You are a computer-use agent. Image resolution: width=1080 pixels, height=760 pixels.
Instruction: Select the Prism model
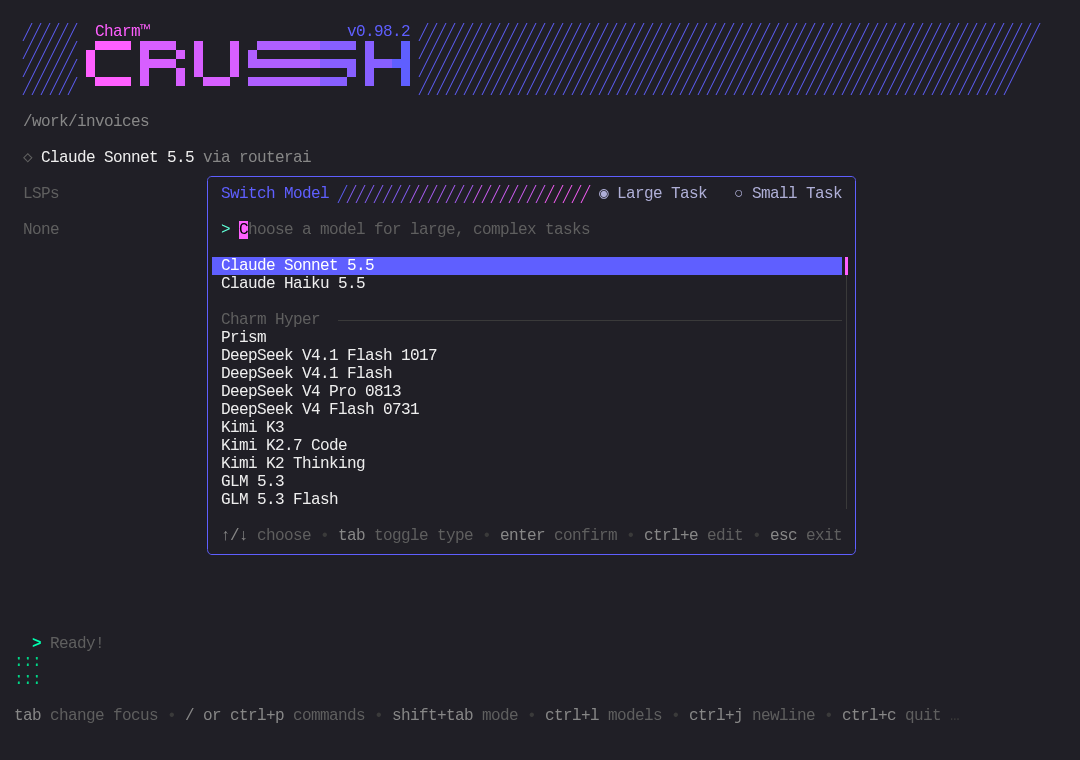[x=527, y=337]
